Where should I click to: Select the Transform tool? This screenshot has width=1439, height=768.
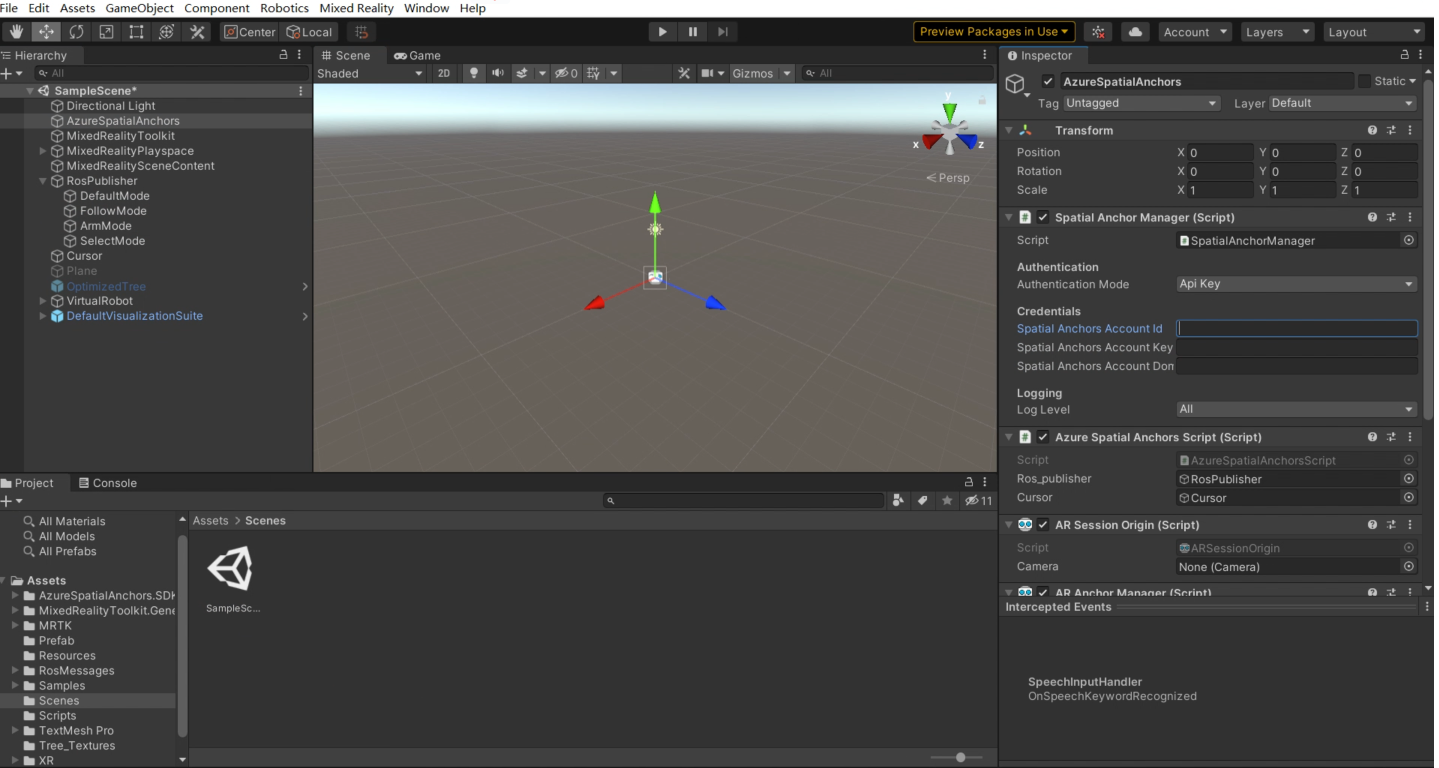(x=166, y=32)
